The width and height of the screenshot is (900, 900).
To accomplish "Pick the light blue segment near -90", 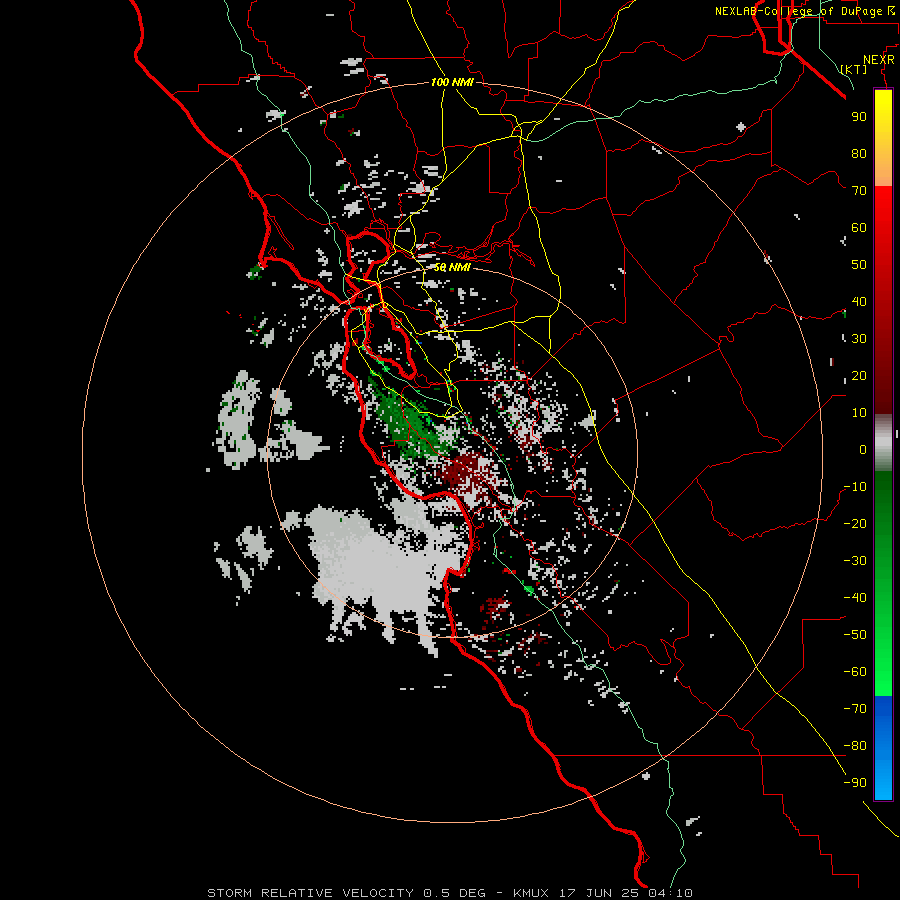I will point(883,783).
